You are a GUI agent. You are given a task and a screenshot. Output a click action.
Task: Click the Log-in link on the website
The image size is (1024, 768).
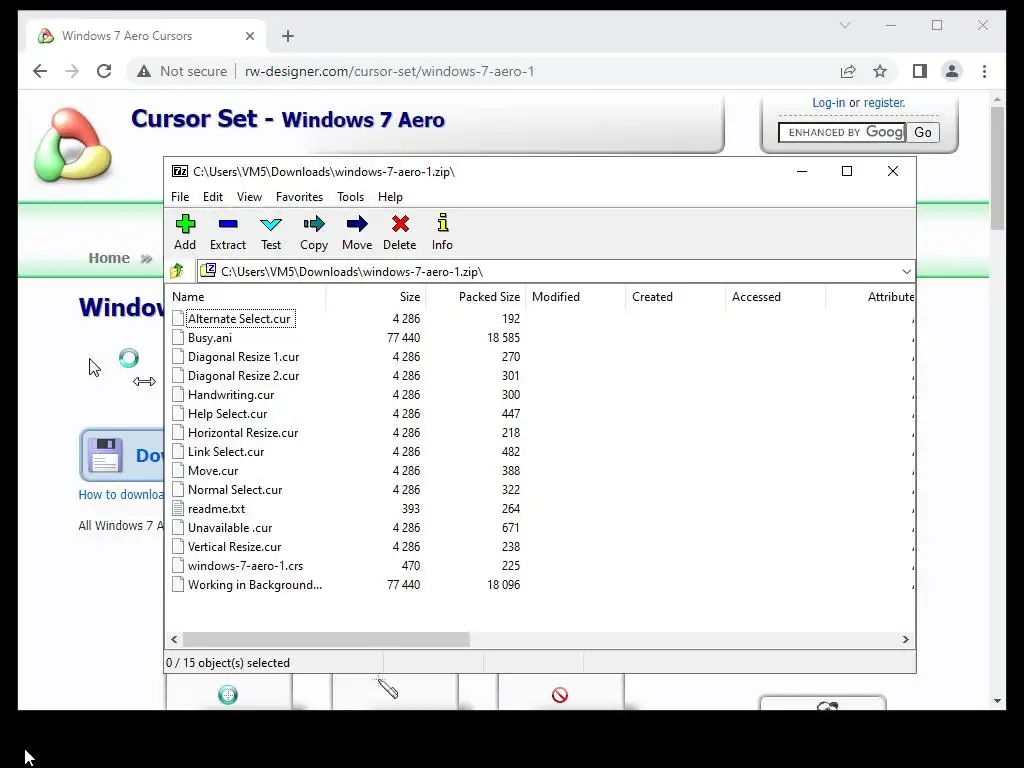click(828, 103)
